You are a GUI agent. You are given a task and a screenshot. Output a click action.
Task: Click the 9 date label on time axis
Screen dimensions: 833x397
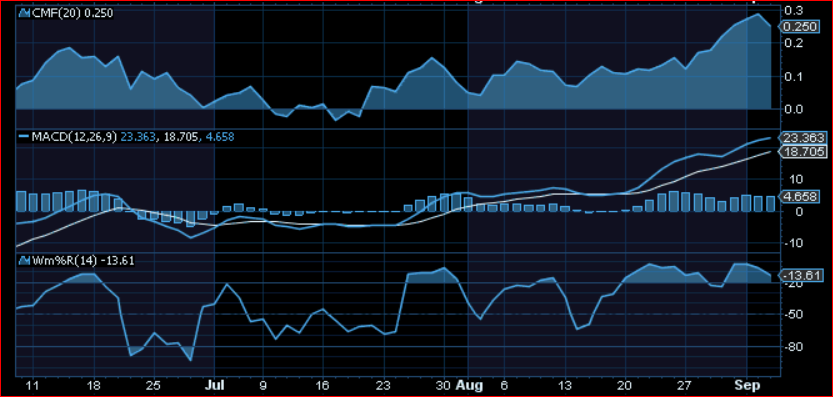pos(264,384)
